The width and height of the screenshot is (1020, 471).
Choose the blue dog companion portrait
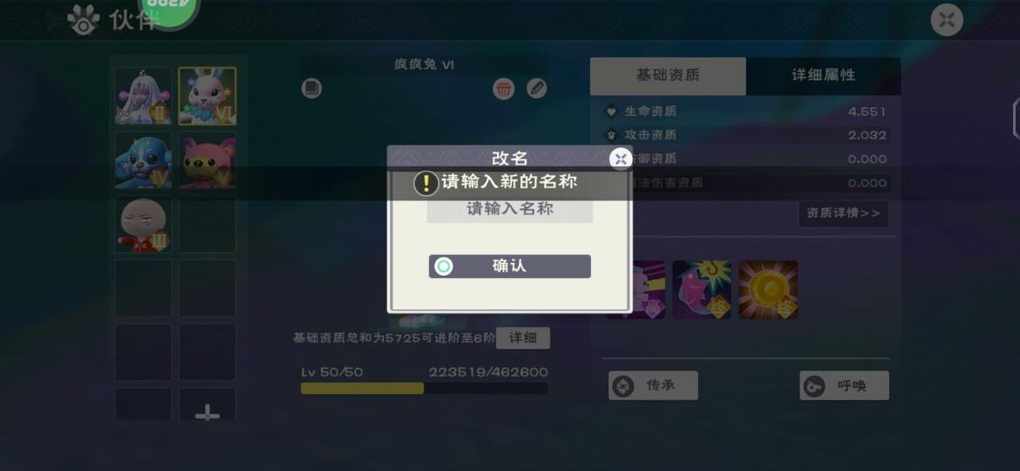pos(144,162)
